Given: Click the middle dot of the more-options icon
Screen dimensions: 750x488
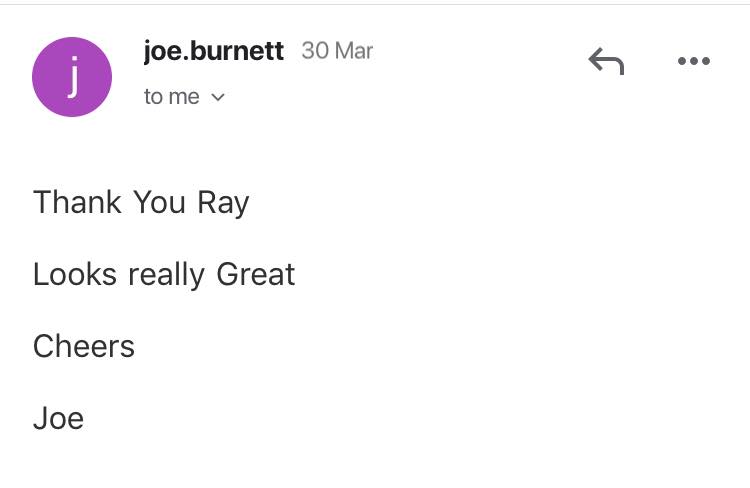Looking at the screenshot, I should (694, 61).
